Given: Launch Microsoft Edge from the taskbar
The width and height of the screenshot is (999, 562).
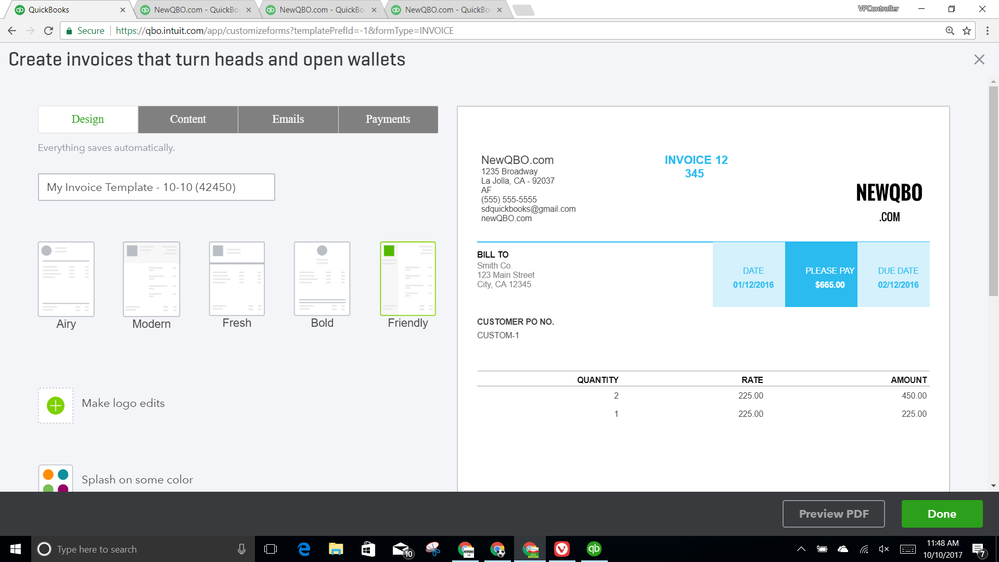Looking at the screenshot, I should (304, 549).
